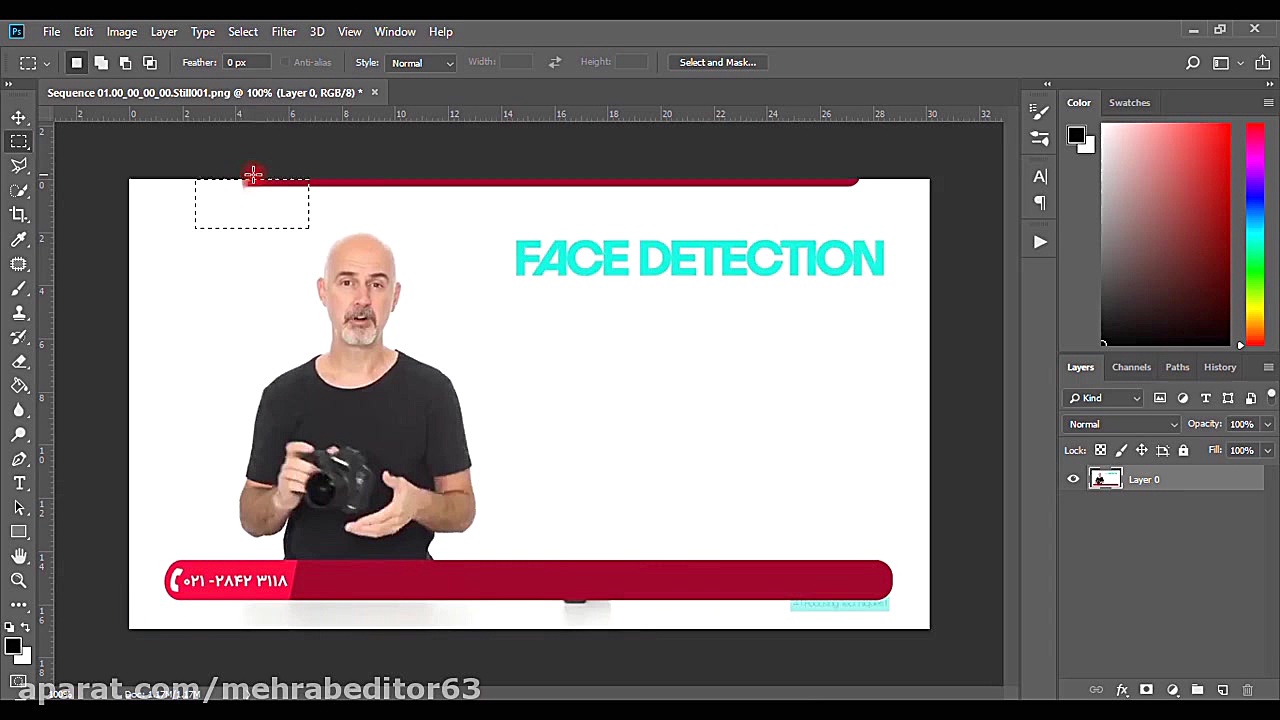Select the Path Selection tool
This screenshot has width=1280, height=720.
[x=19, y=508]
